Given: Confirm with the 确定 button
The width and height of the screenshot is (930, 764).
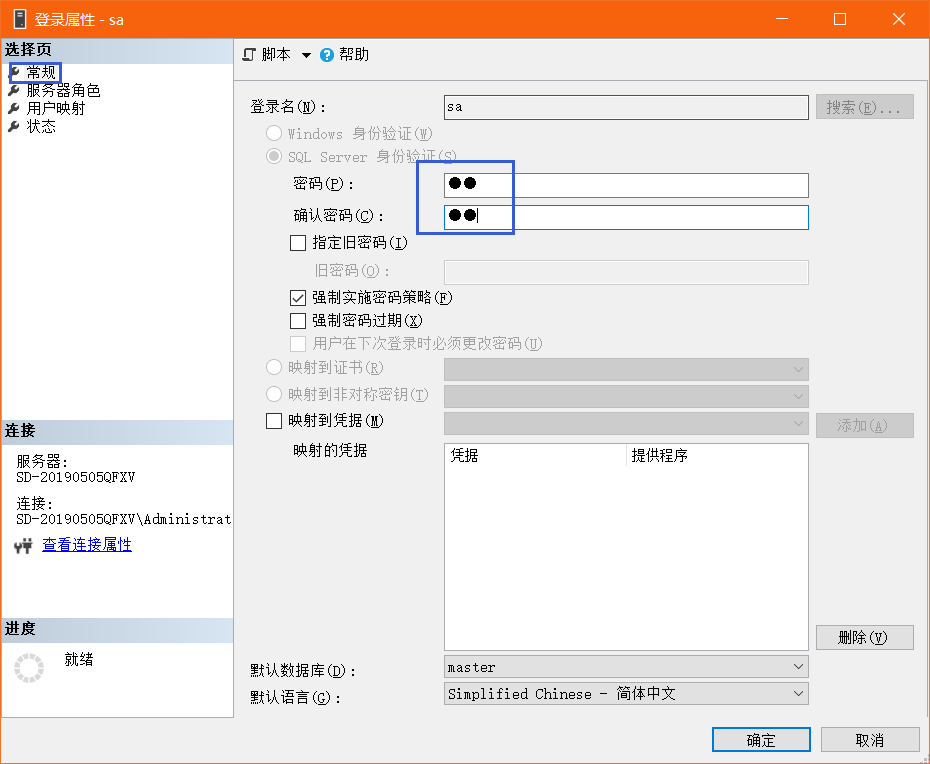Looking at the screenshot, I should 761,740.
